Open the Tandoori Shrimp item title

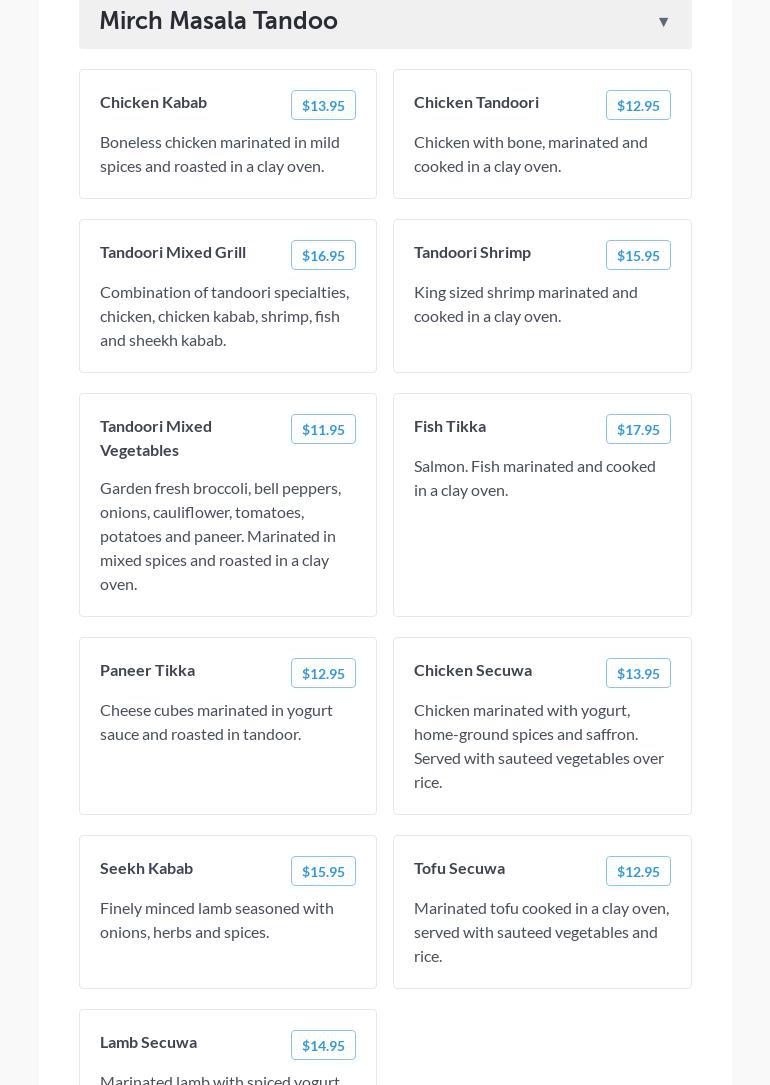tap(472, 252)
